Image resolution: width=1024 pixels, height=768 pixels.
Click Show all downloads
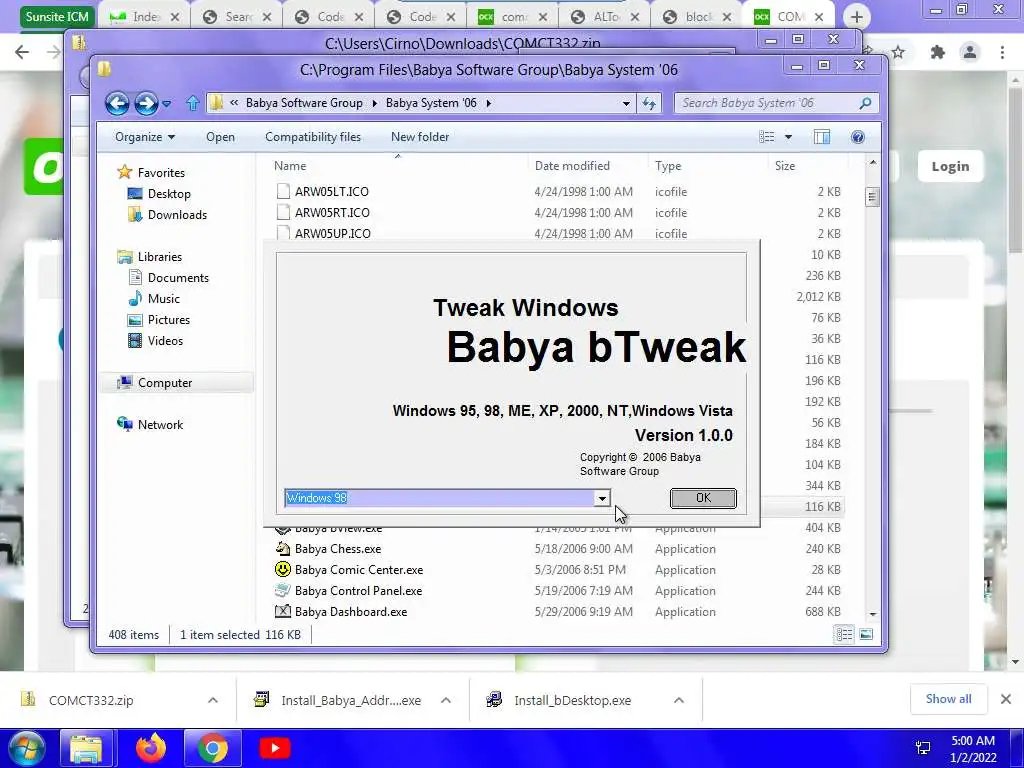[948, 699]
